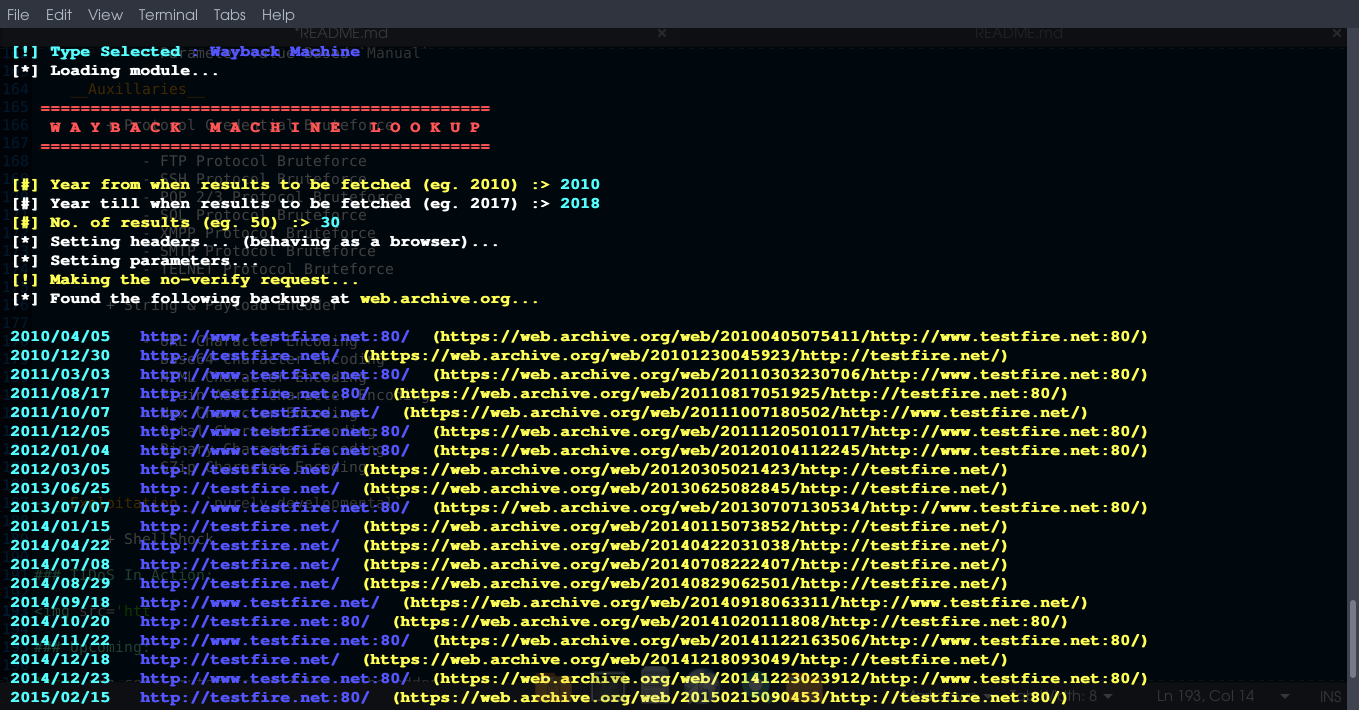The width and height of the screenshot is (1359, 710).
Task: Click the date 2013/06/25 in the results
Action: (60, 489)
